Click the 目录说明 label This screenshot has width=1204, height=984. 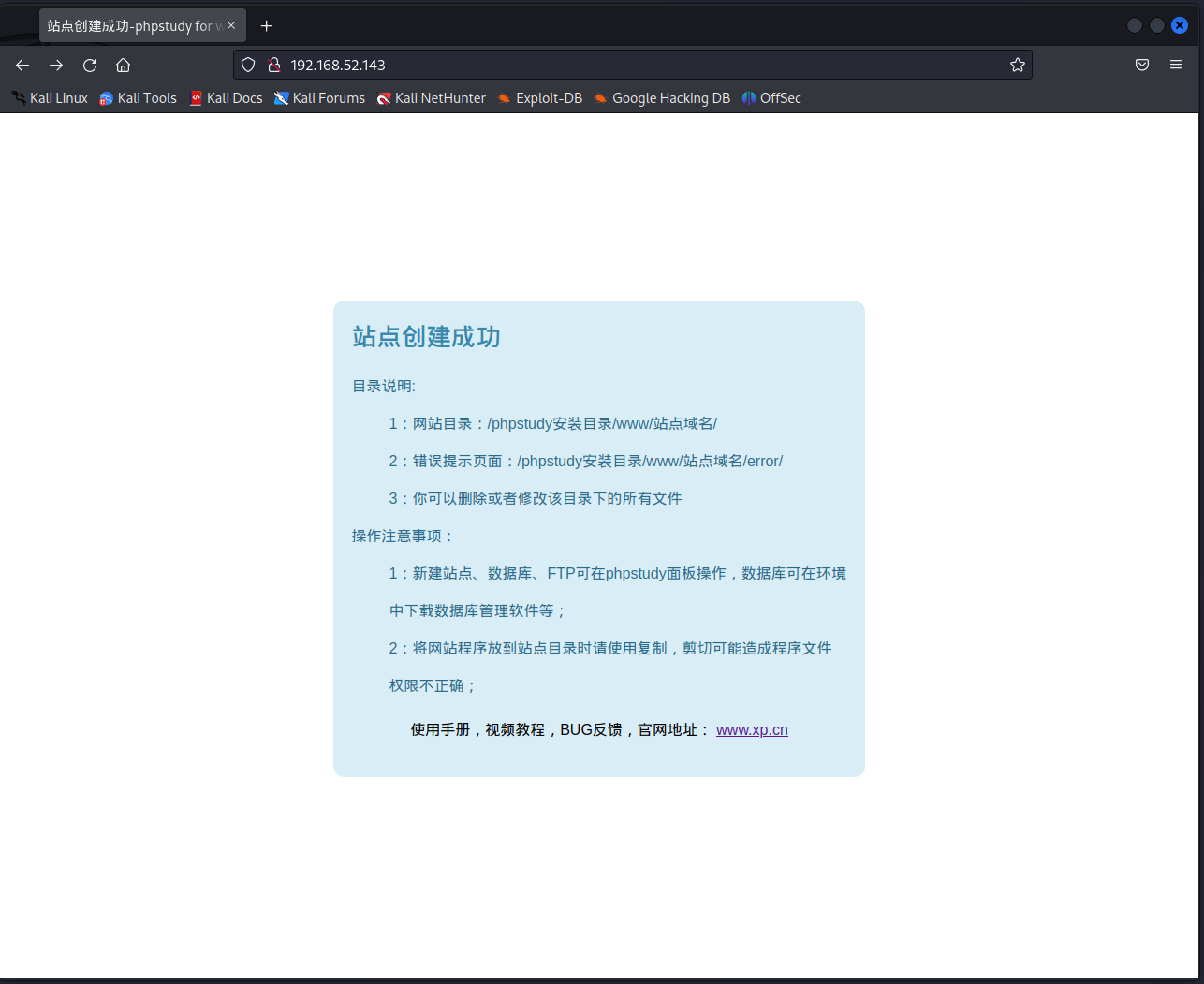coord(384,386)
